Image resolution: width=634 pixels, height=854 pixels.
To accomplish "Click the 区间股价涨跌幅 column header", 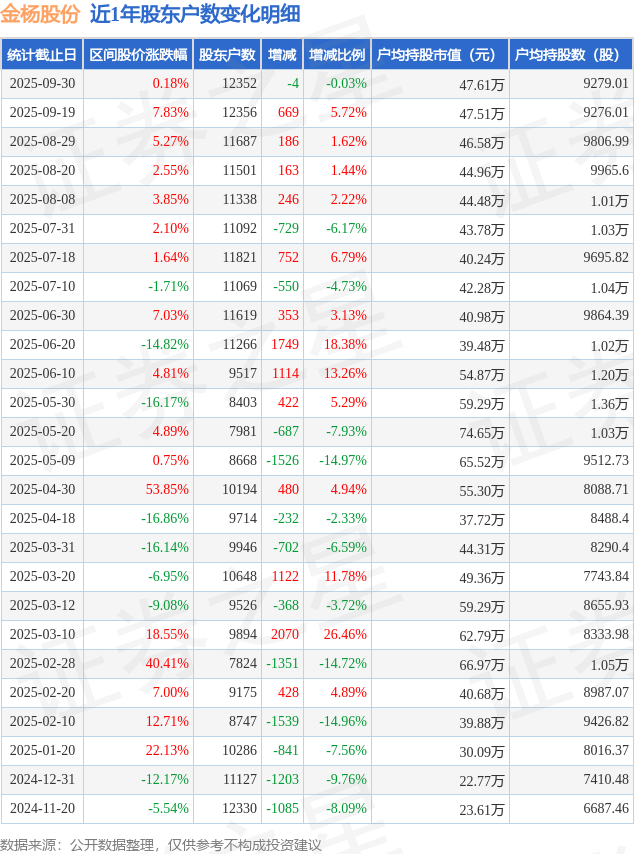I will (138, 55).
